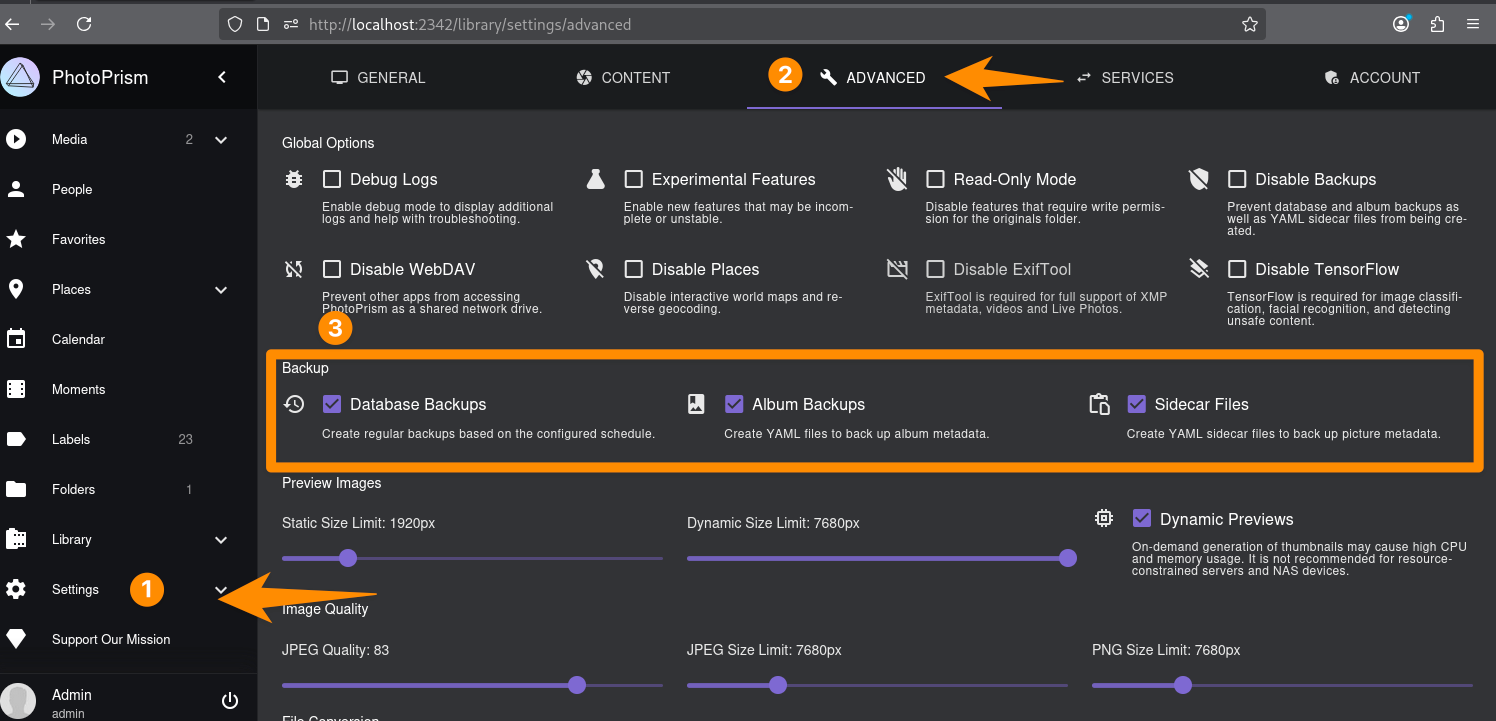The height and width of the screenshot is (721, 1496).
Task: Enable the Debug Logs checkbox
Action: tap(332, 179)
